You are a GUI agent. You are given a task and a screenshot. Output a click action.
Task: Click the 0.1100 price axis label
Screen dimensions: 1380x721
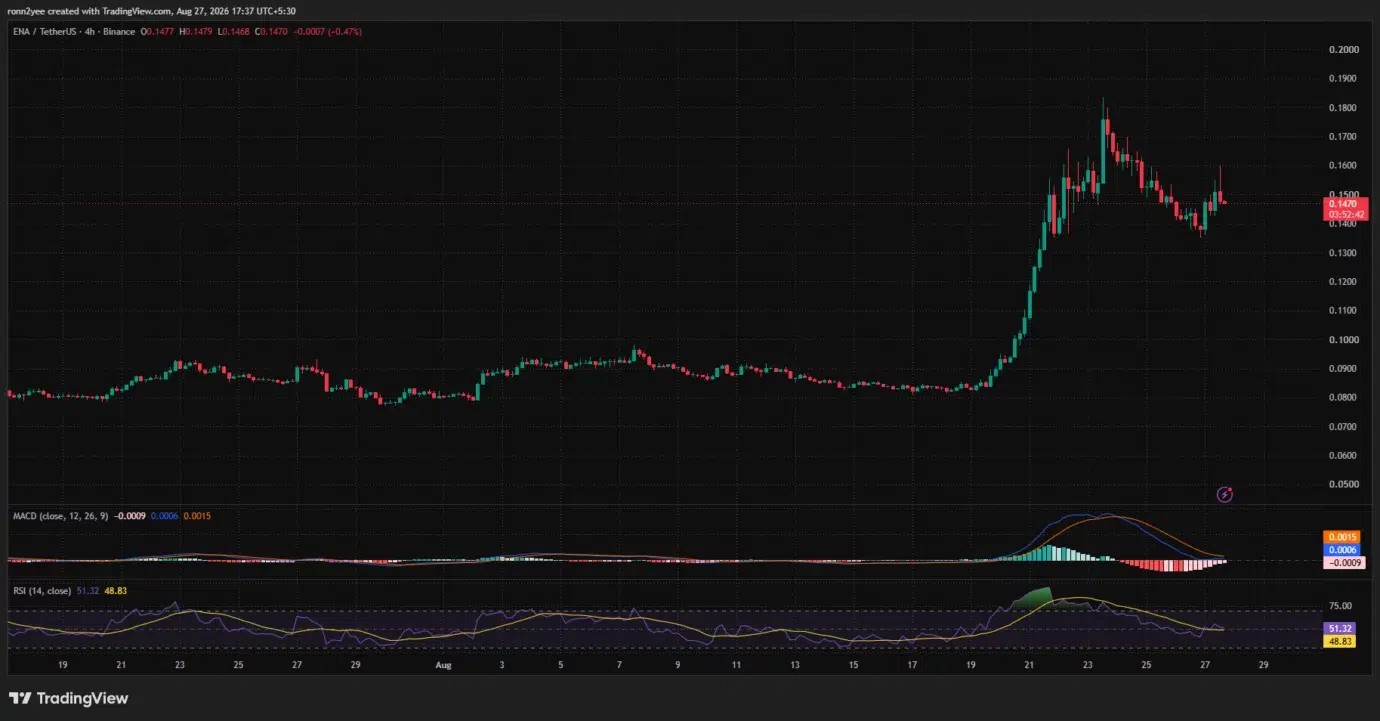pyautogui.click(x=1343, y=311)
